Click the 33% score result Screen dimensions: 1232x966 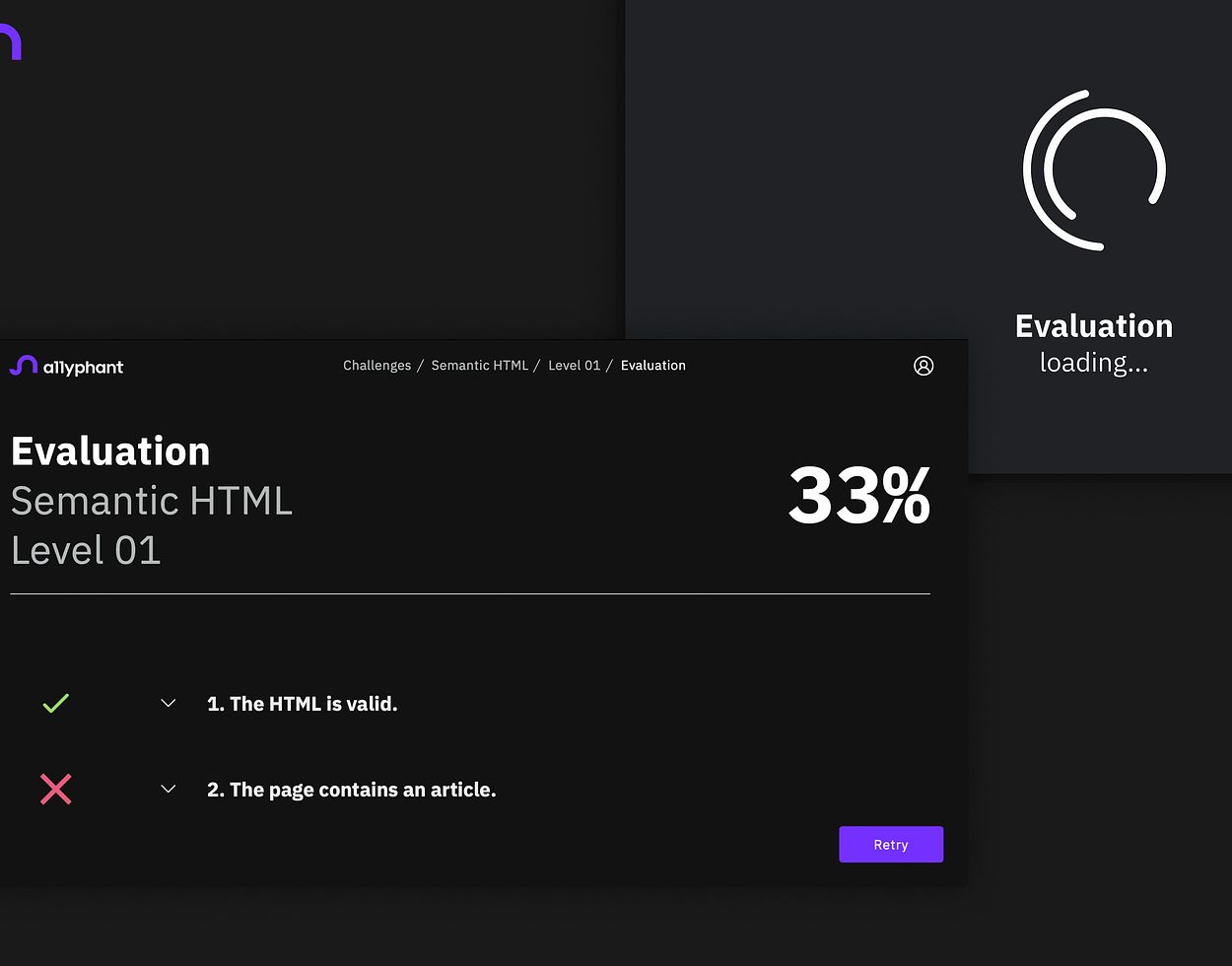tap(858, 495)
